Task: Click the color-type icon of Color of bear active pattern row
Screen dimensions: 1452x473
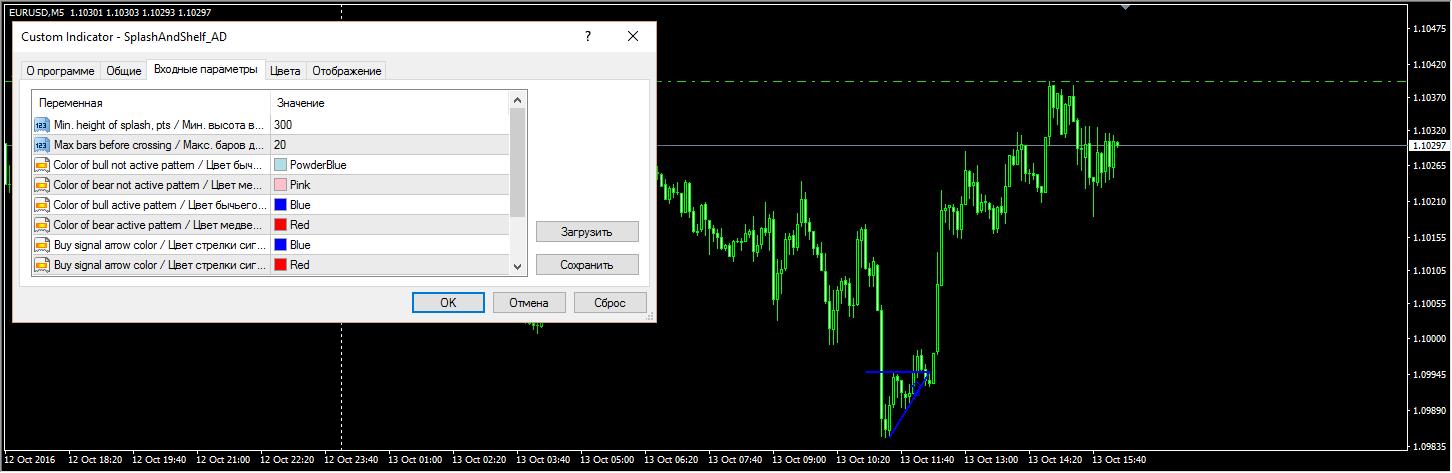Action: coord(42,225)
